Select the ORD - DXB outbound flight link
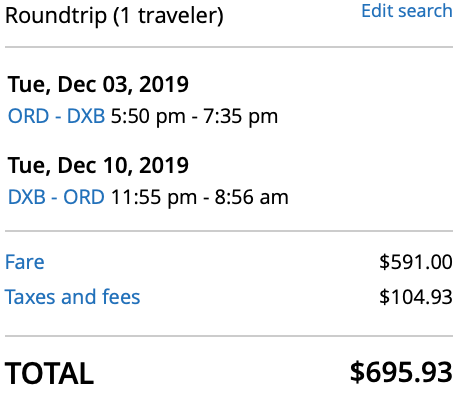Image resolution: width=462 pixels, height=394 pixels. click(x=56, y=116)
